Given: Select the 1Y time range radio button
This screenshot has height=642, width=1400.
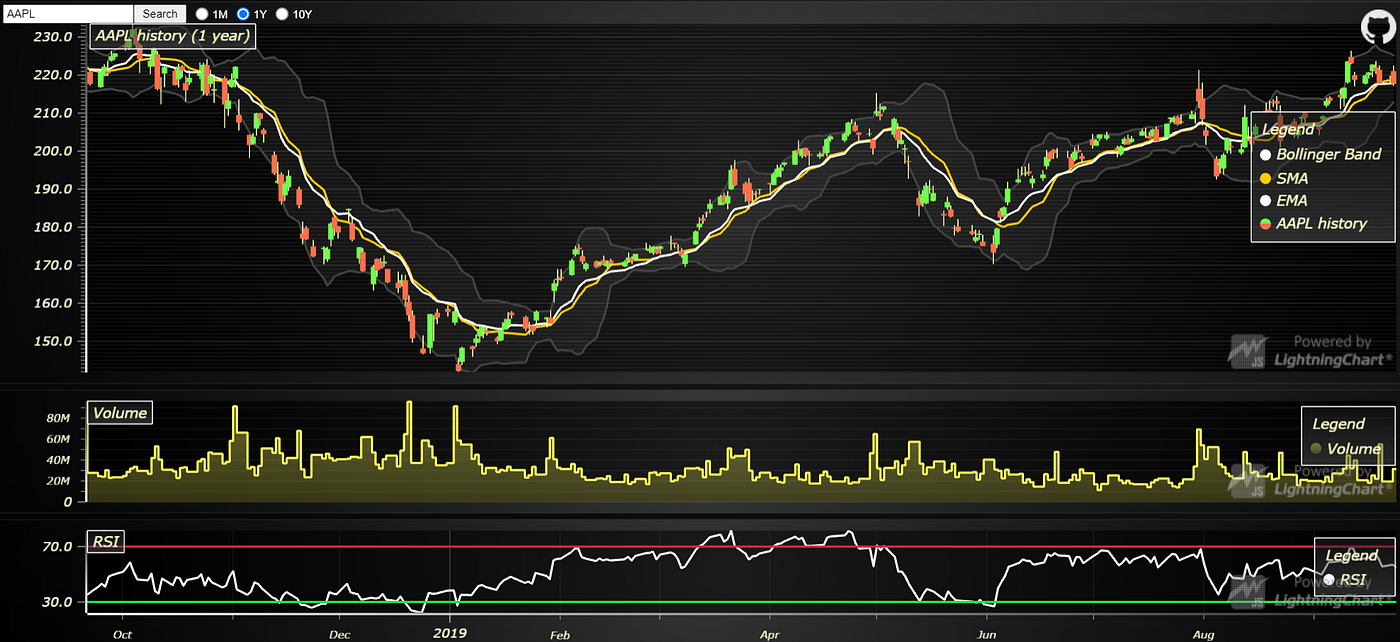Looking at the screenshot, I should 243,14.
